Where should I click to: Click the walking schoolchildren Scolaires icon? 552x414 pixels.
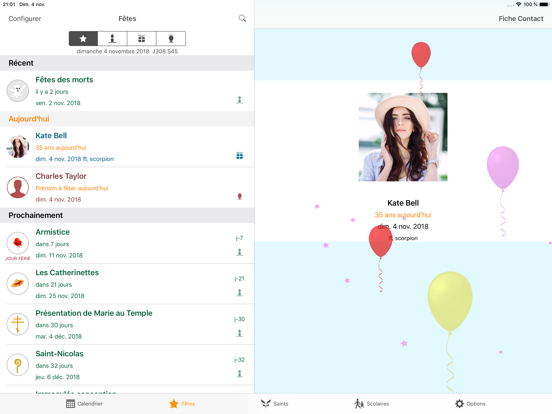359,404
